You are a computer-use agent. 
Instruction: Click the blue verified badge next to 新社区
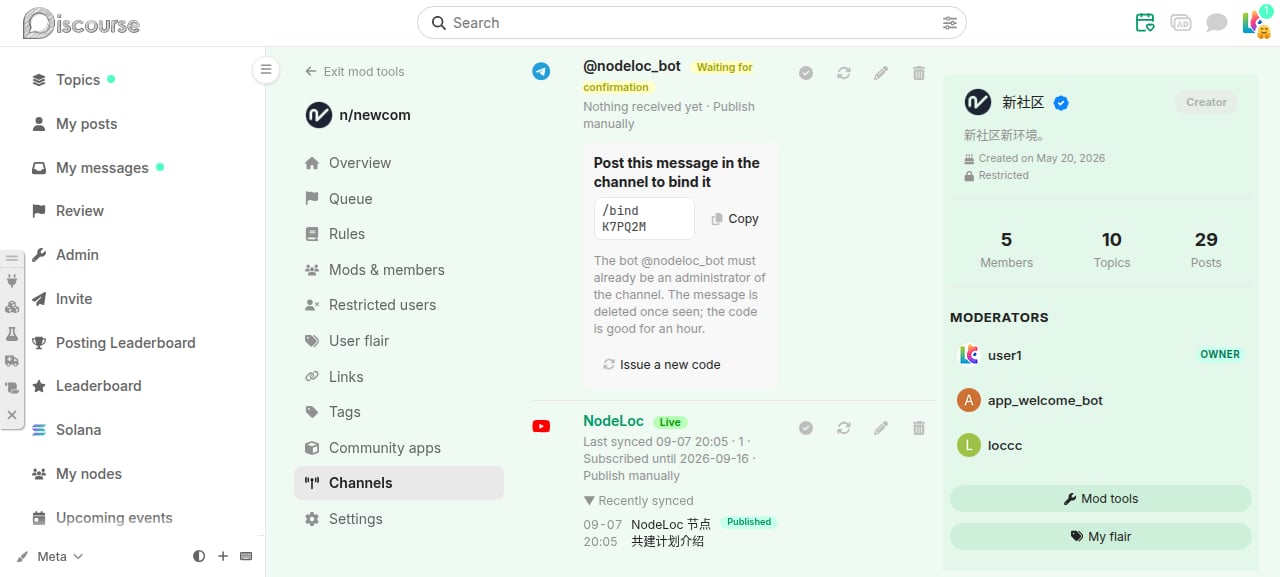coord(1062,103)
